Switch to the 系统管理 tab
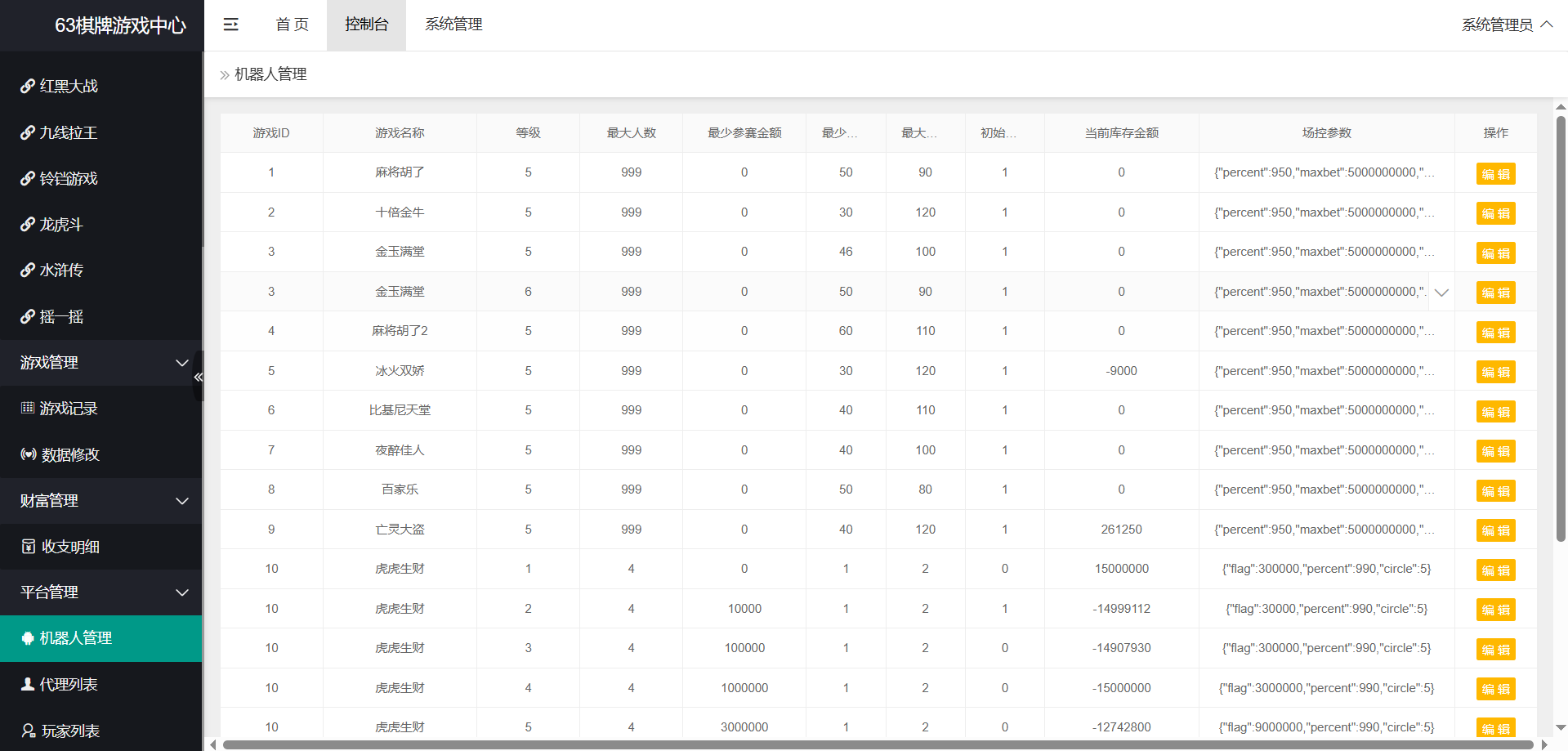This screenshot has width=1568, height=751. (x=453, y=25)
